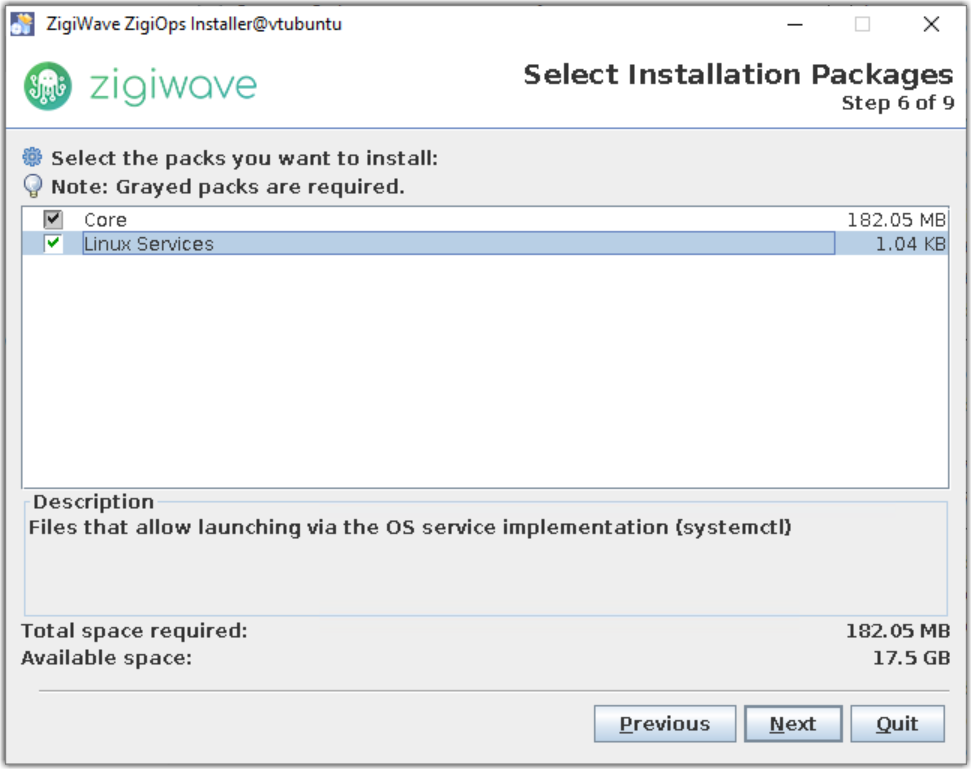Image resolution: width=972 pixels, height=770 pixels.
Task: Click the gear icon beside Select the packs
Action: point(33,157)
